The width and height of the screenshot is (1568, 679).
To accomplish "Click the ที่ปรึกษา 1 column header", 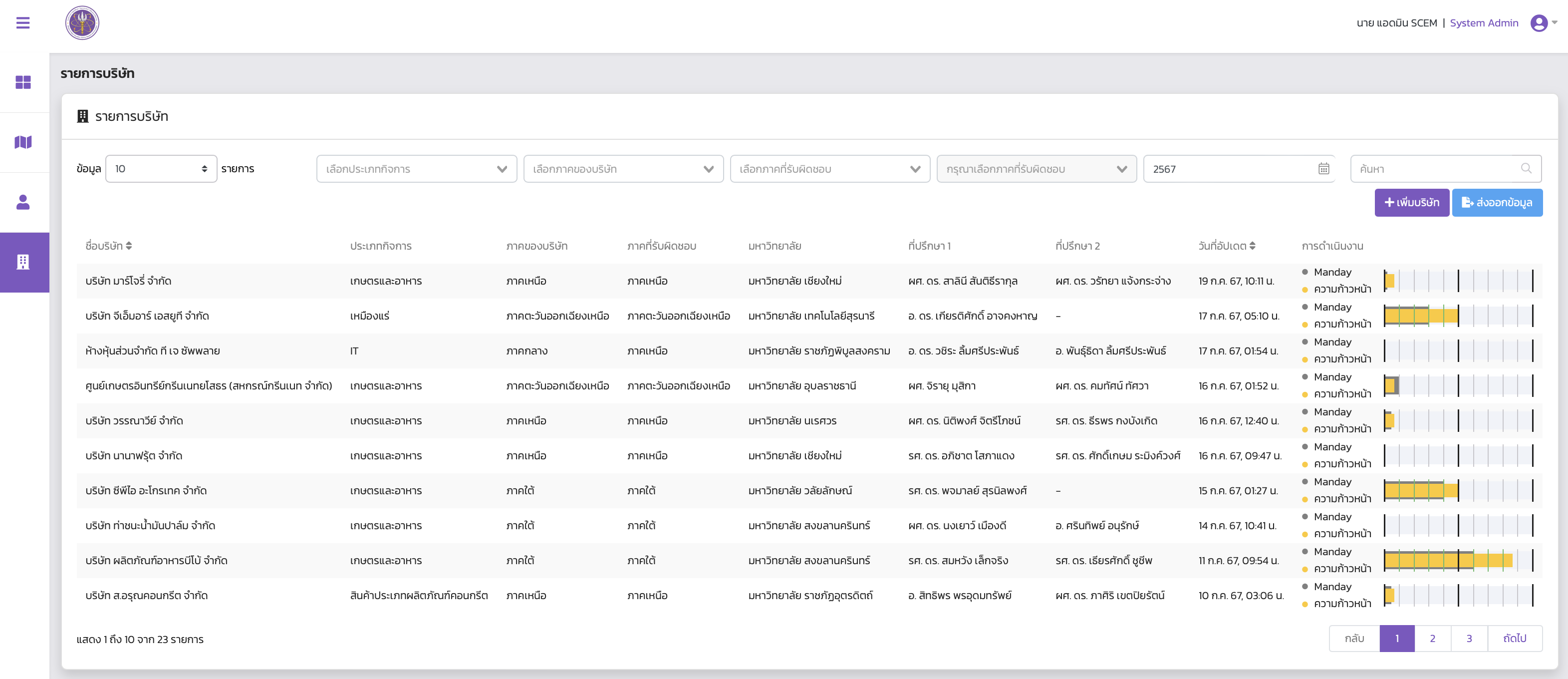I will tap(929, 246).
